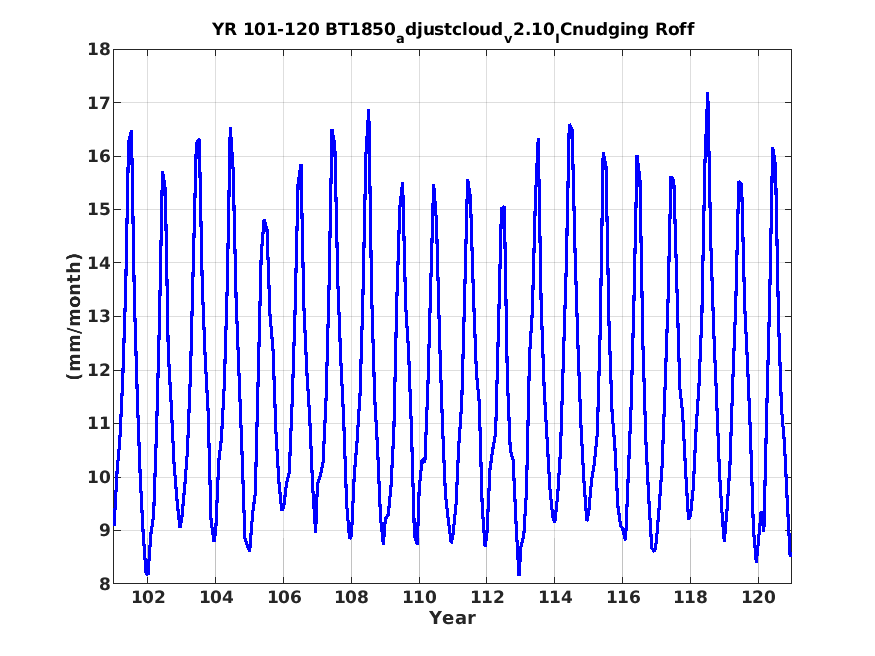The image size is (875, 656).
Task: Click the lowest trough near year 113
Action: (518, 574)
